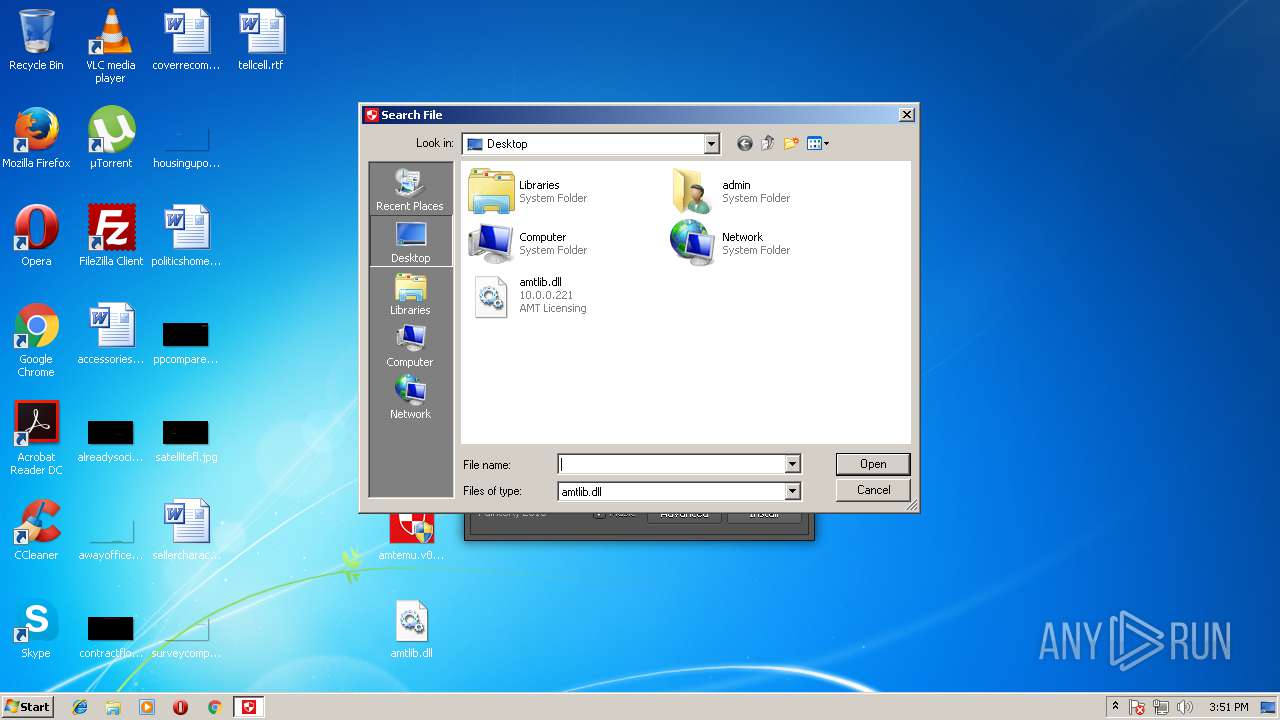Select the ppcompare desktop file
The image size is (1280, 720).
coord(186,341)
